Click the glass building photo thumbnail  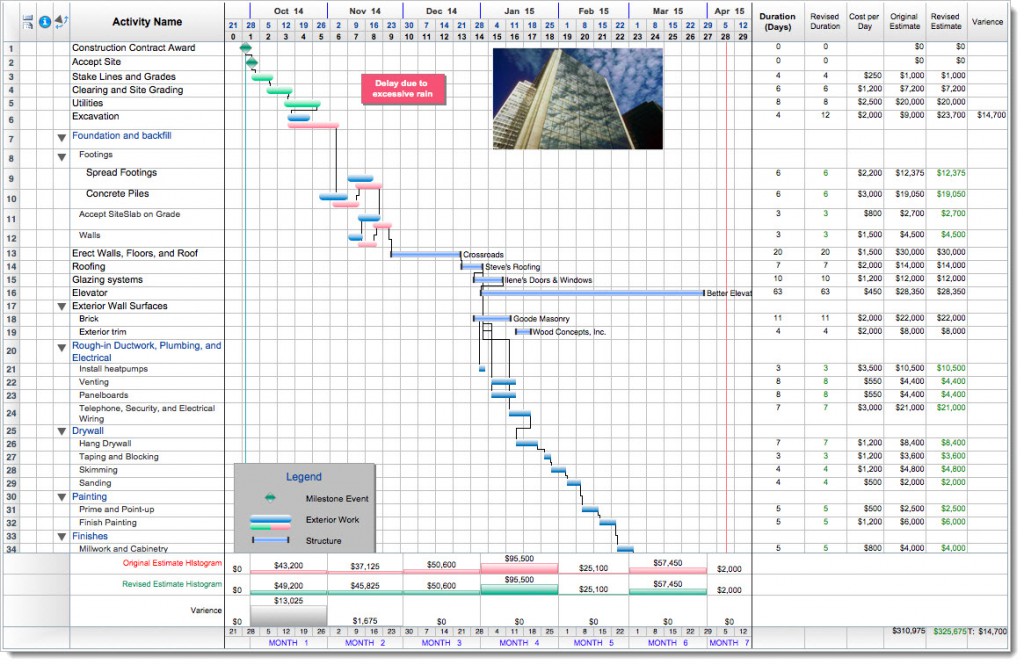(563, 99)
